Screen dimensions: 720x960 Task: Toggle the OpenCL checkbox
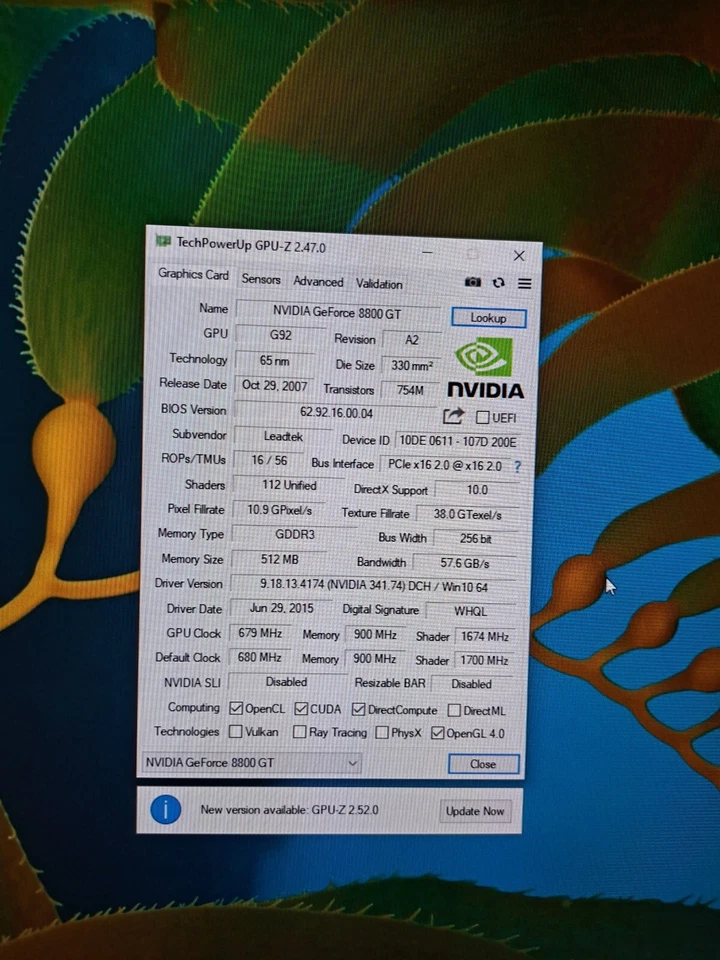pos(236,708)
